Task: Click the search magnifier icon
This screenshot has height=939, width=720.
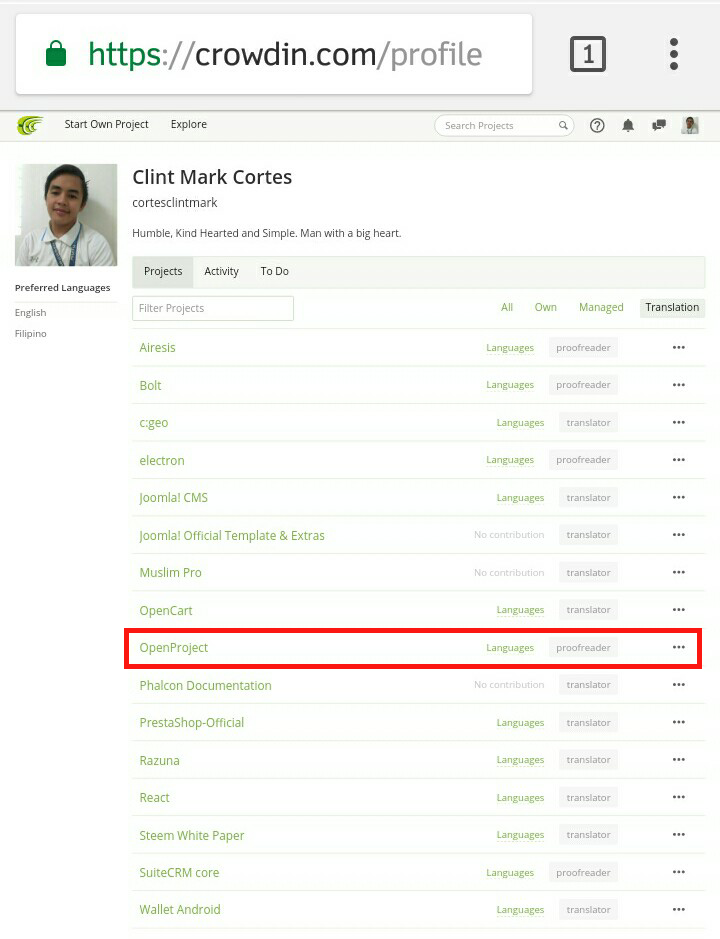Action: (x=563, y=125)
